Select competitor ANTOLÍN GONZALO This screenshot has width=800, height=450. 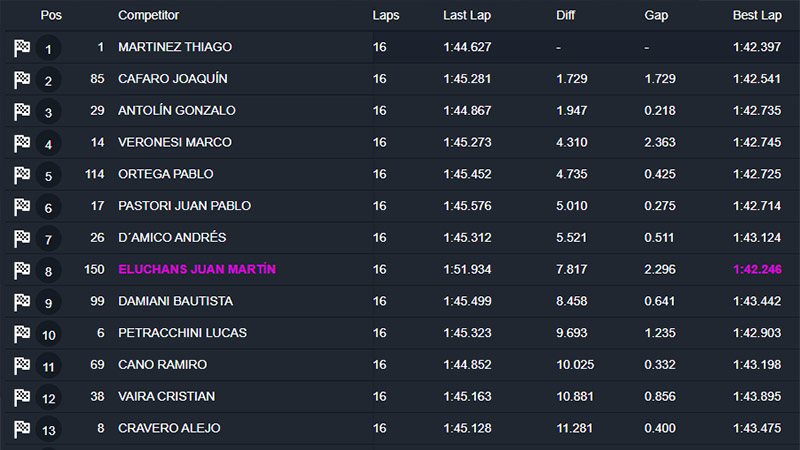176,111
